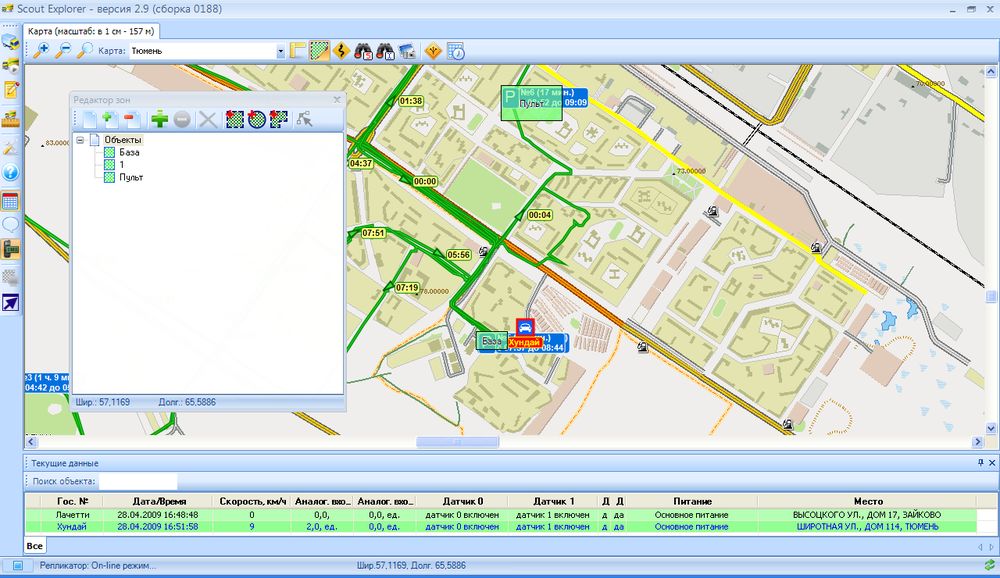
Task: Select the rectangular zone drawing tool
Action: (235, 119)
